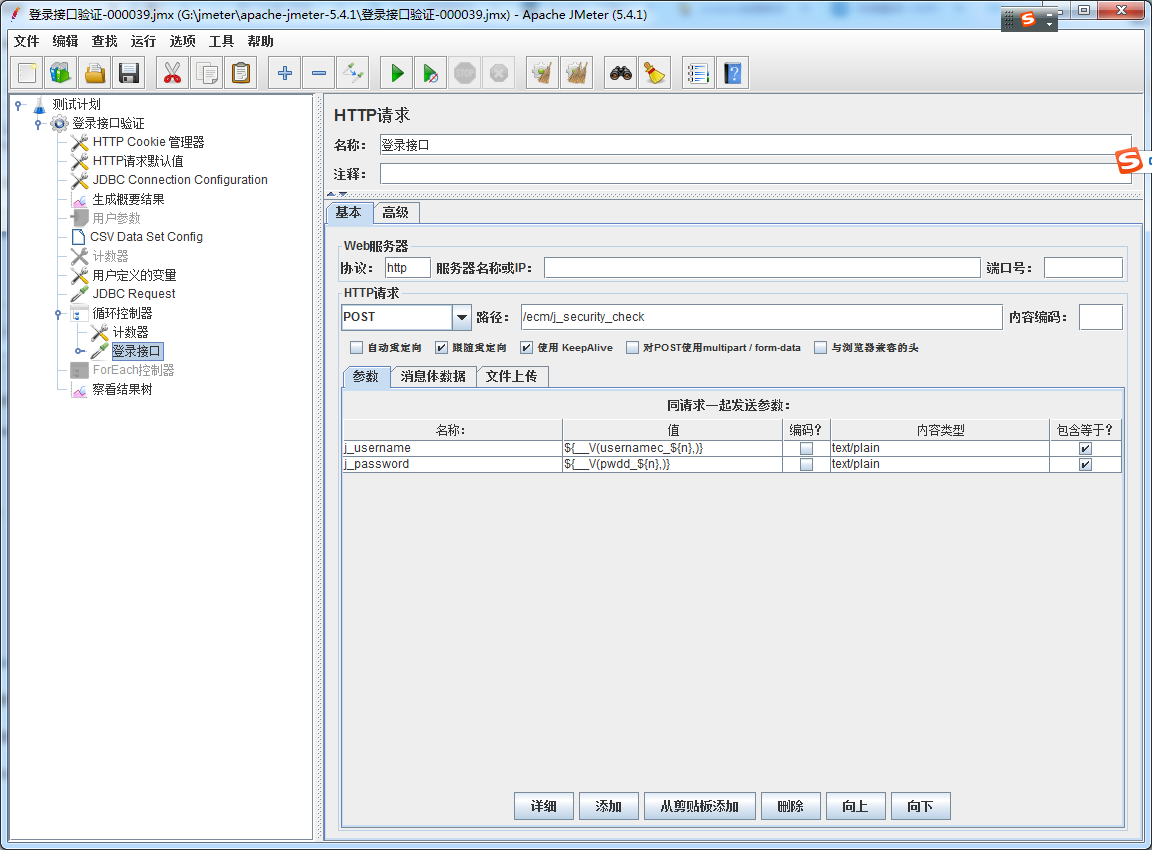Click the 从剪贴板添加 button

699,806
